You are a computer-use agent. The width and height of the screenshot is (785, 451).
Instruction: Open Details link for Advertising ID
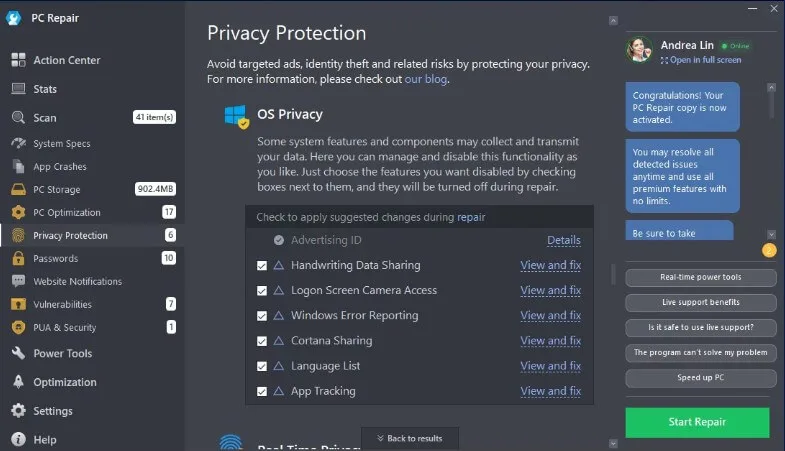click(564, 240)
